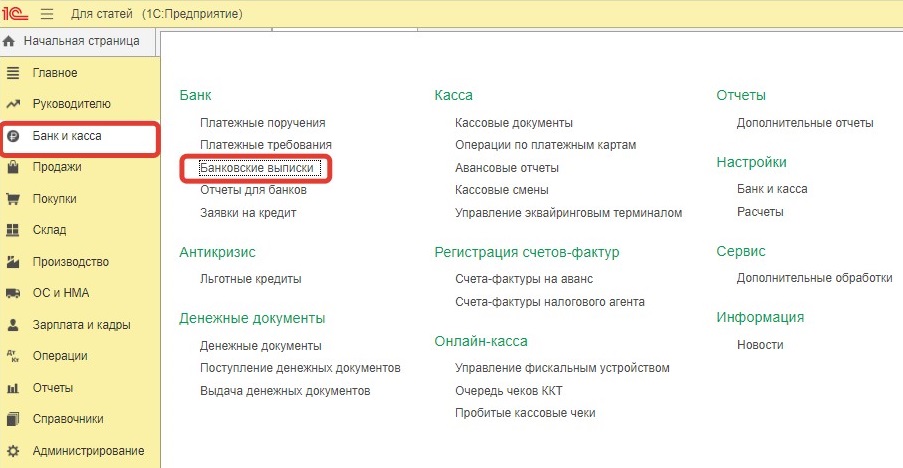Open Счета-фактуры на аванс
Screen dimensions: 903x468
(x=523, y=279)
